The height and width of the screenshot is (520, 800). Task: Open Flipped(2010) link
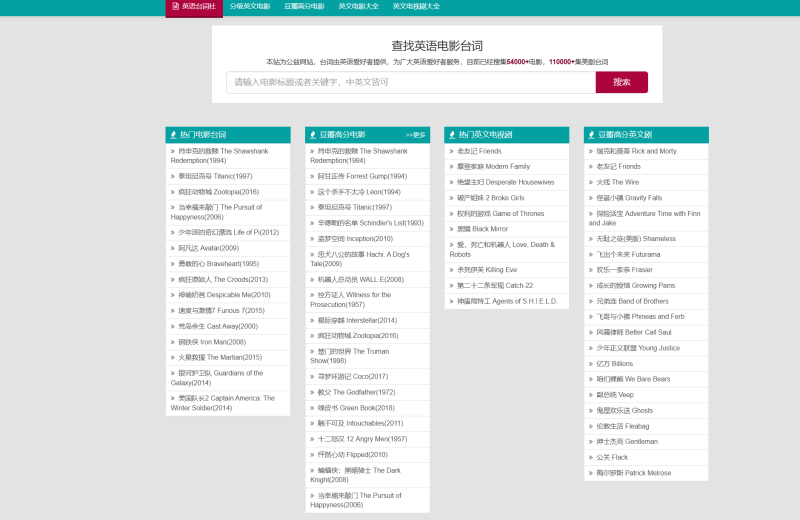click(x=353, y=455)
